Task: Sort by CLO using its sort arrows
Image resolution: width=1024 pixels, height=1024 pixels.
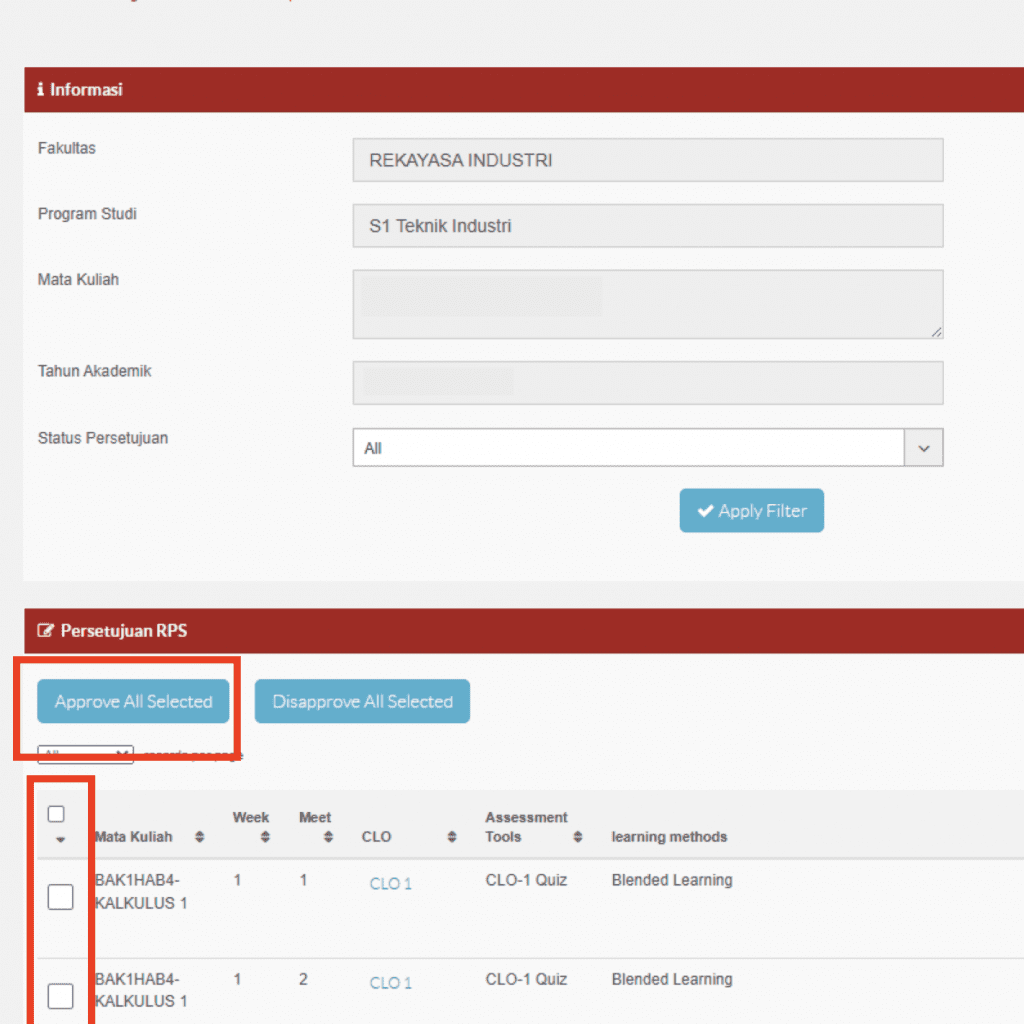Action: 452,837
